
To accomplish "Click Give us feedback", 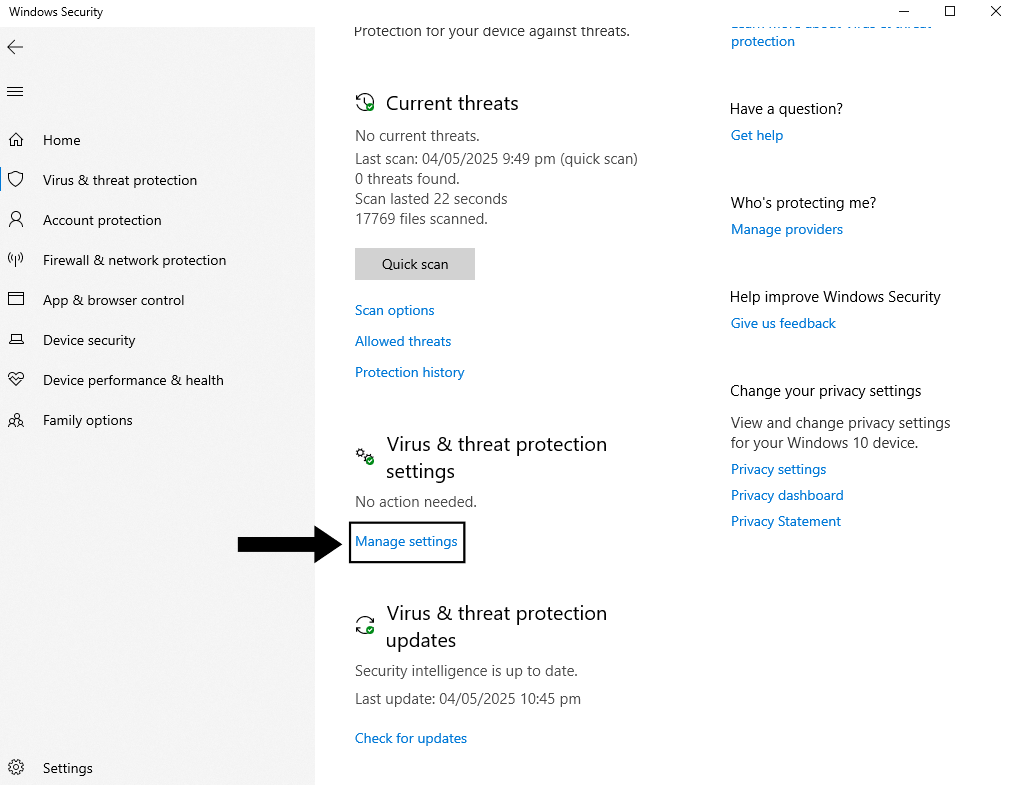I will tap(783, 323).
